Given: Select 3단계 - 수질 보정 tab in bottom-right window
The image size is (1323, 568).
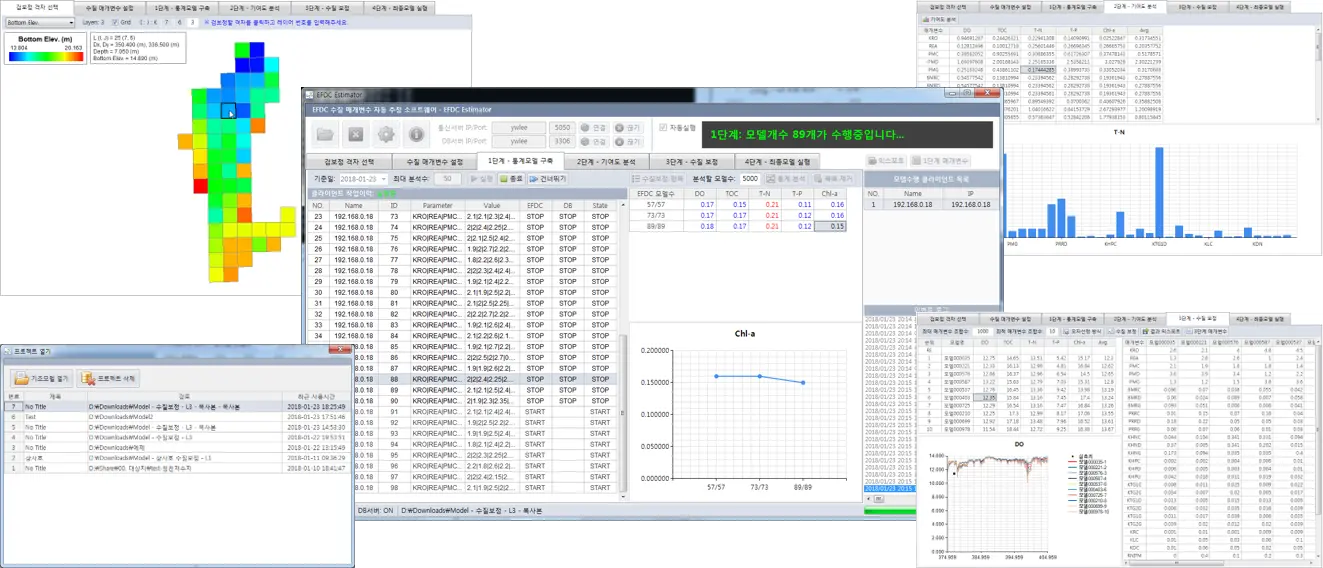Looking at the screenshot, I should pyautogui.click(x=1198, y=319).
